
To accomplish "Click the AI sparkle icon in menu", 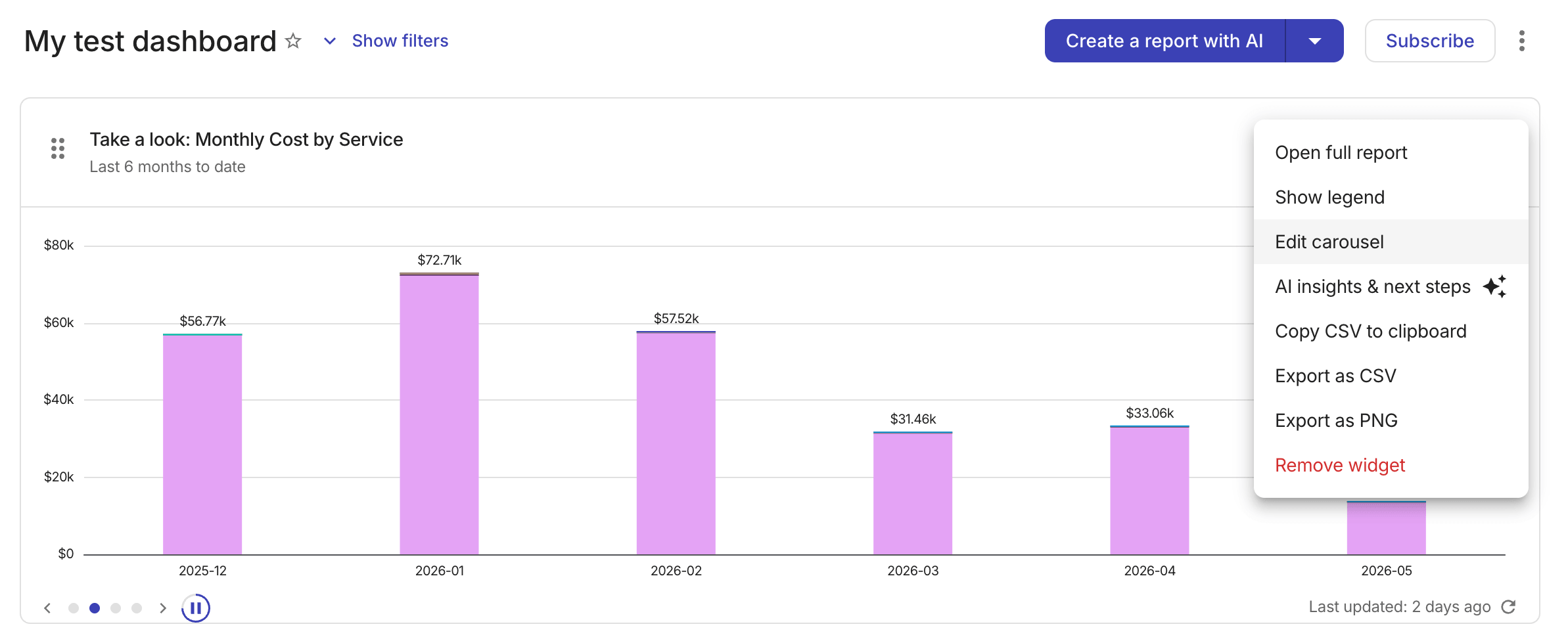I will [1494, 286].
